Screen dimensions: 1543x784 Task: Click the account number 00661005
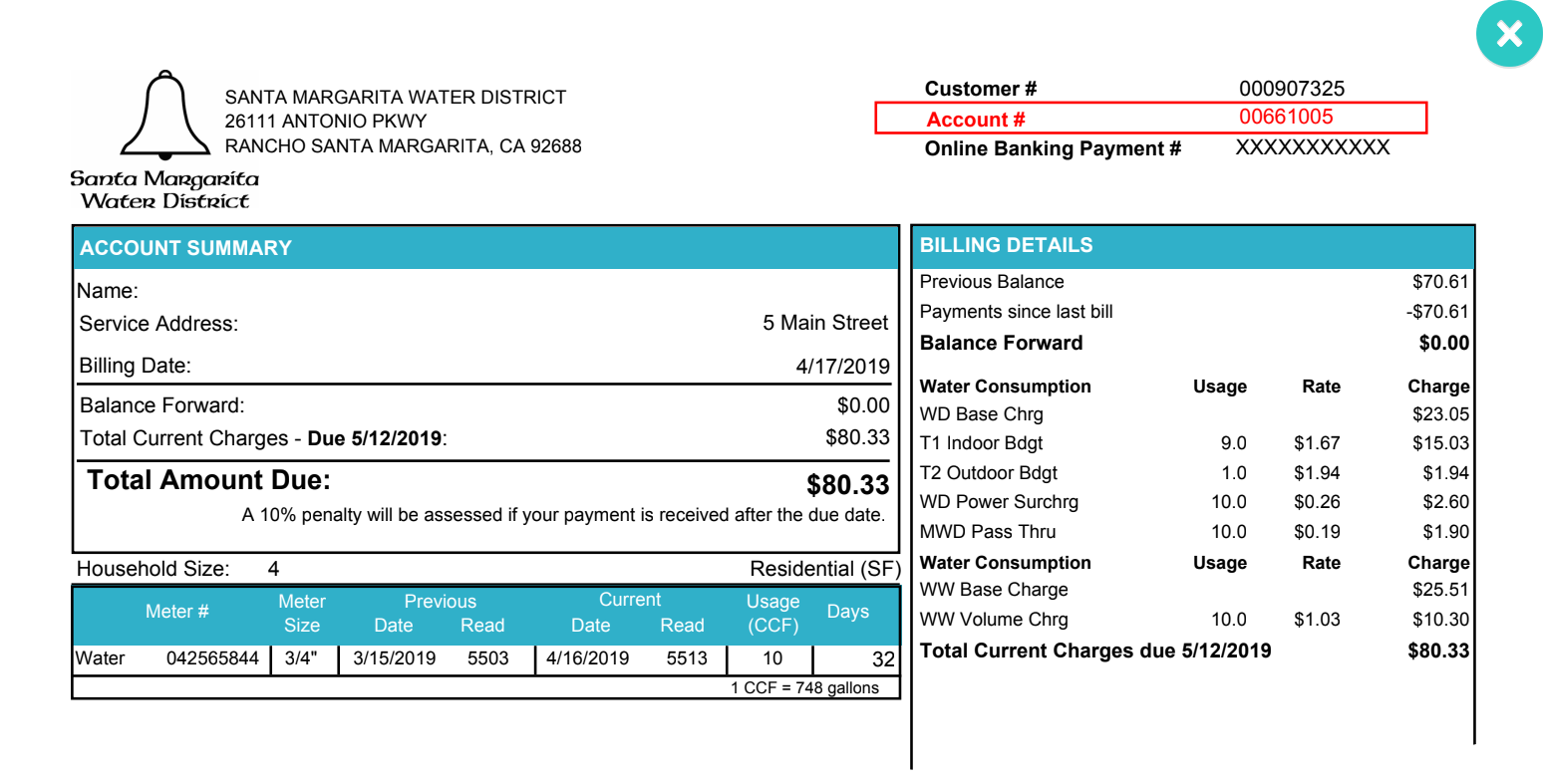pyautogui.click(x=1286, y=117)
